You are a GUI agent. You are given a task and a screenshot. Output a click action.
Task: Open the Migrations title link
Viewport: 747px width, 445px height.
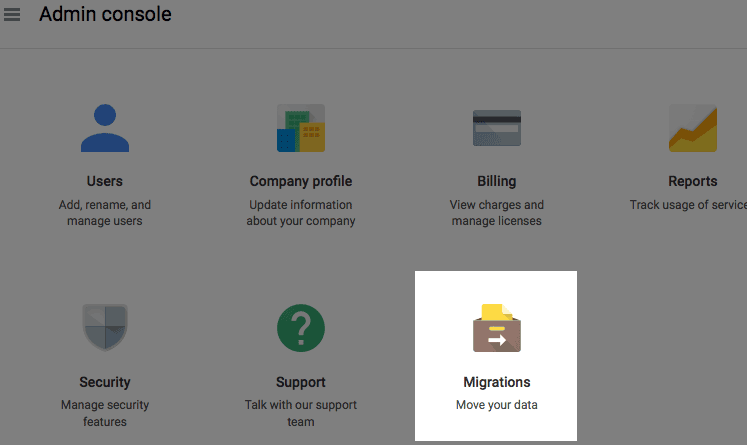coord(497,383)
